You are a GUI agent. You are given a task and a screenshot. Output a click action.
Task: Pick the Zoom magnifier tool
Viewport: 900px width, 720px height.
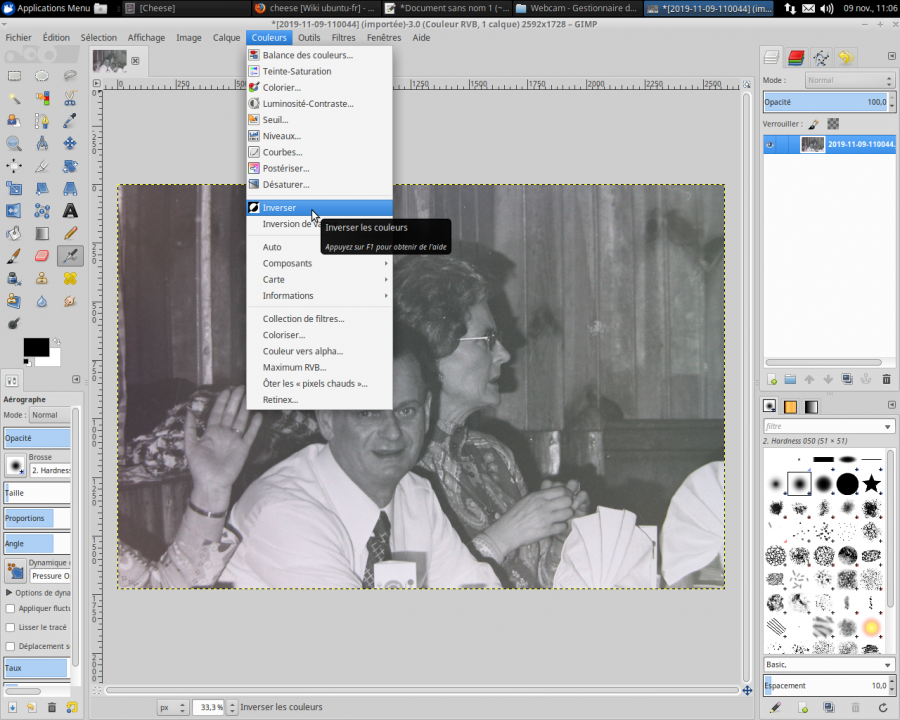tap(14, 144)
